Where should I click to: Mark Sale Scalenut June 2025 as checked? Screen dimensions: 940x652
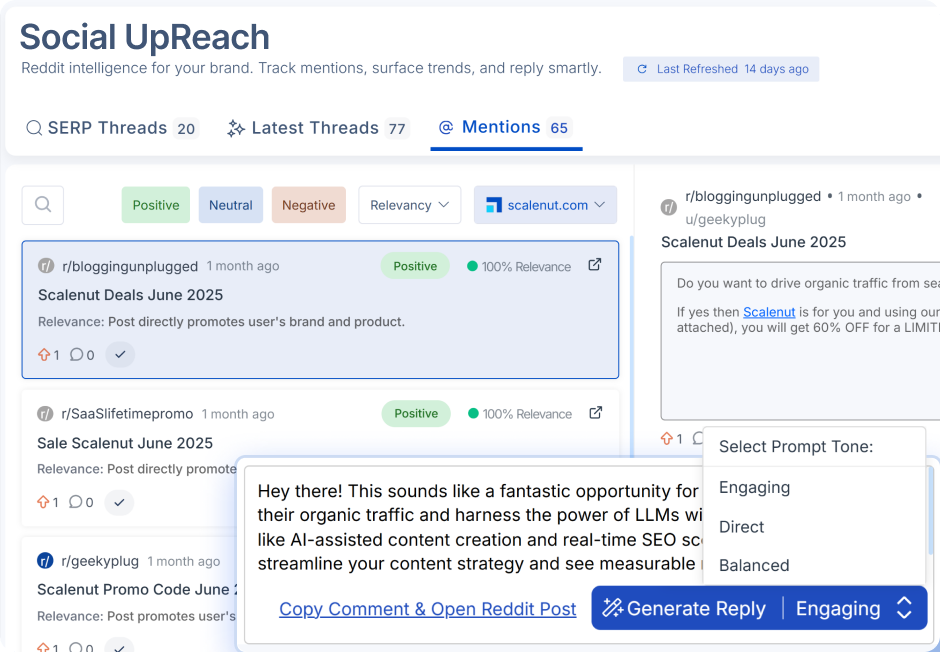click(x=119, y=502)
